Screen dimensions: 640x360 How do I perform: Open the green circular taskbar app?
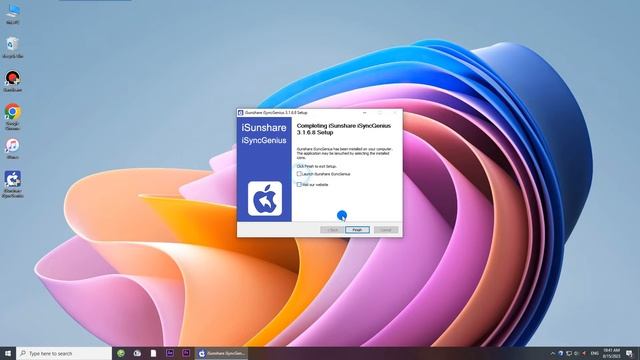pos(121,353)
